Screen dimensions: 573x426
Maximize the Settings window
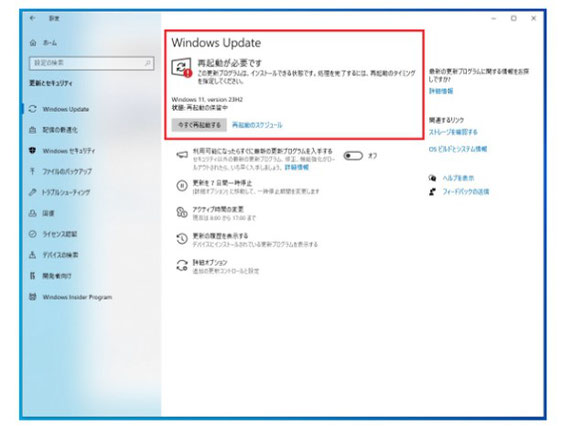click(513, 18)
